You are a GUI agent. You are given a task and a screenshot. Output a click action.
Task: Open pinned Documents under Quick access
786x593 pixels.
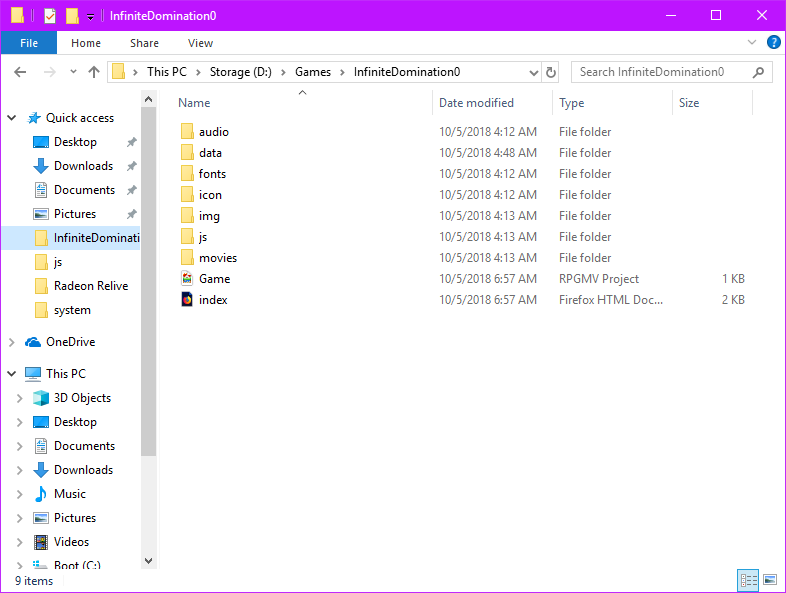click(84, 190)
